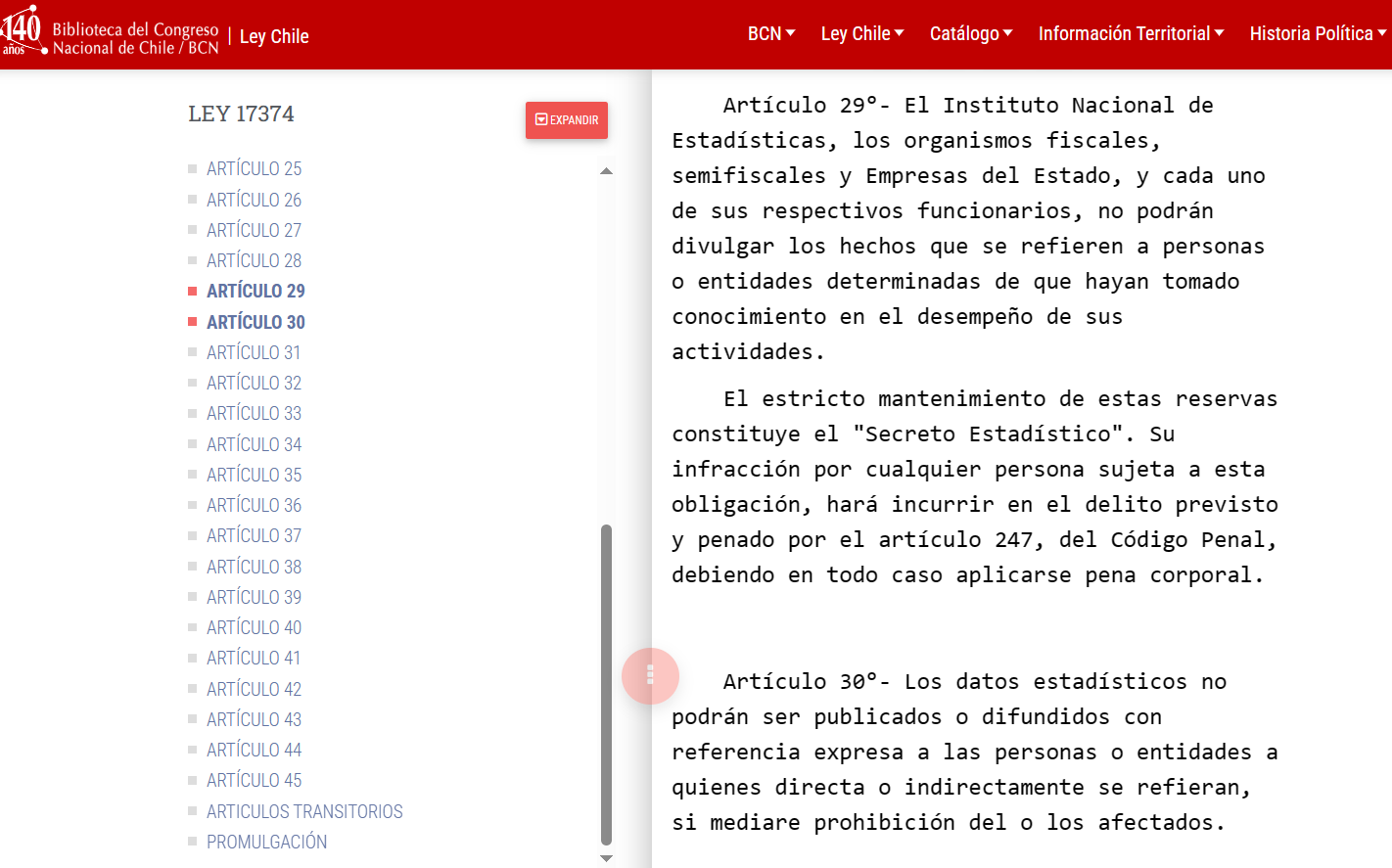Open the Ley Chile dropdown menu

pyautogui.click(x=862, y=34)
